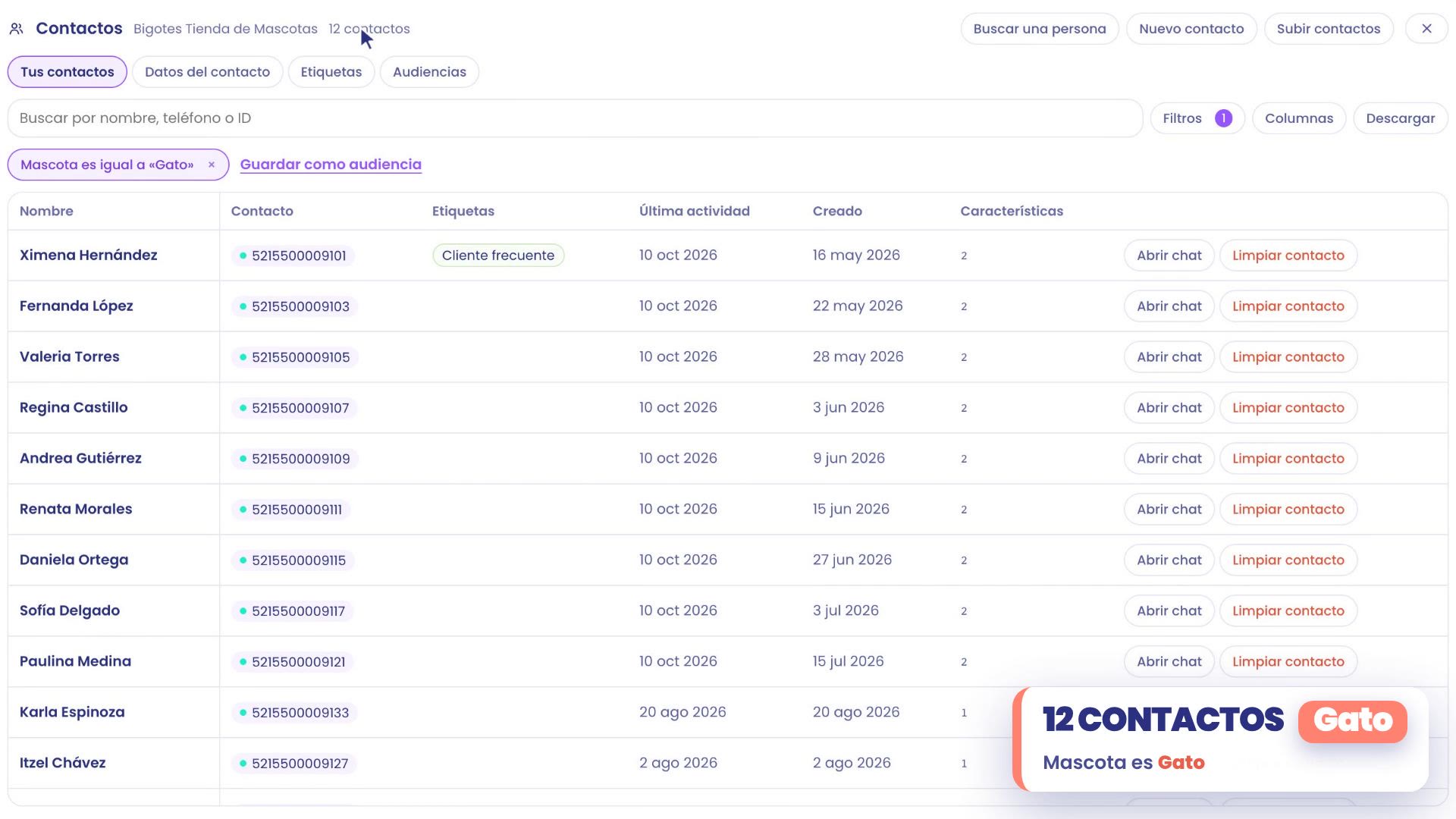Click Buscar una persona button
Viewport: 1456px width, 819px height.
[x=1040, y=29]
